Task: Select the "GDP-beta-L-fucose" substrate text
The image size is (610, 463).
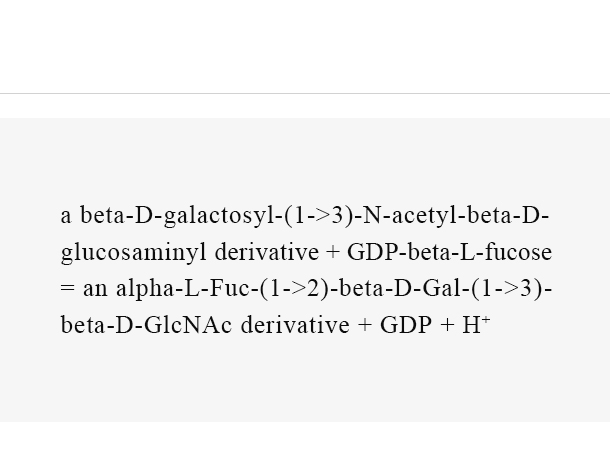Action: [449, 252]
